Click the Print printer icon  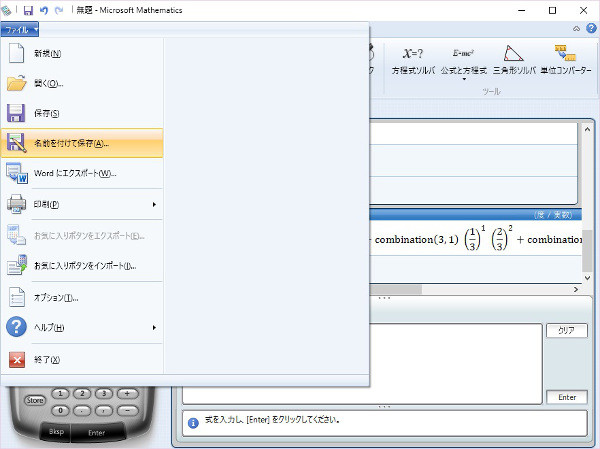pyautogui.click(x=16, y=204)
